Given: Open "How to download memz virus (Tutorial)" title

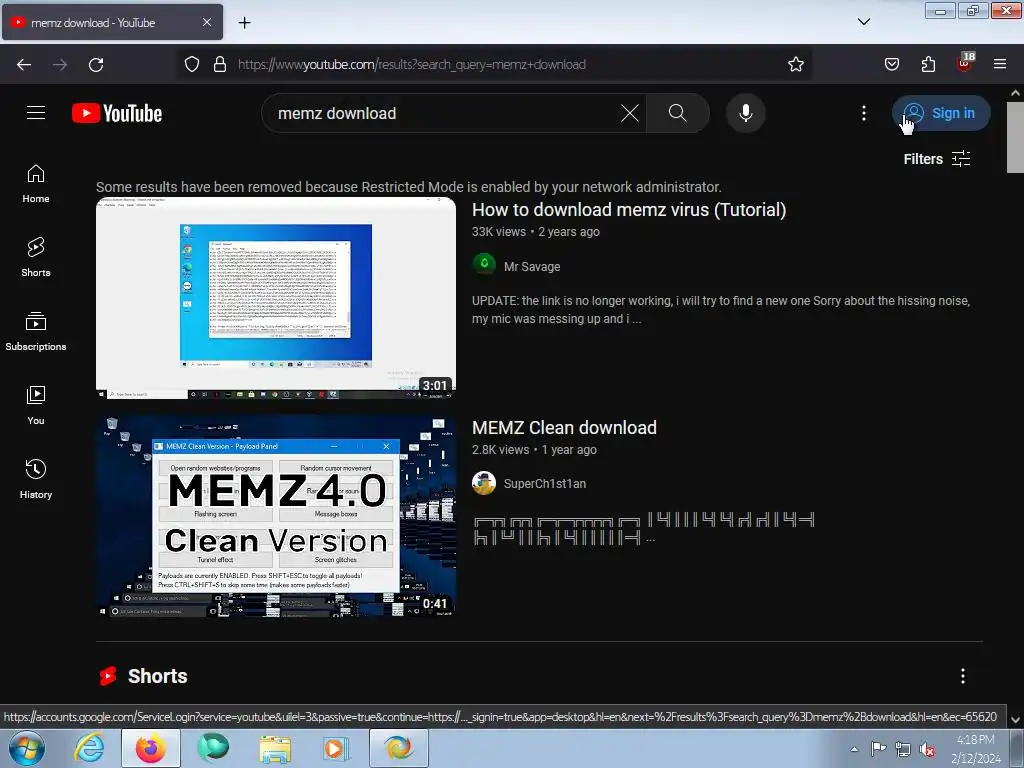Looking at the screenshot, I should coord(629,210).
